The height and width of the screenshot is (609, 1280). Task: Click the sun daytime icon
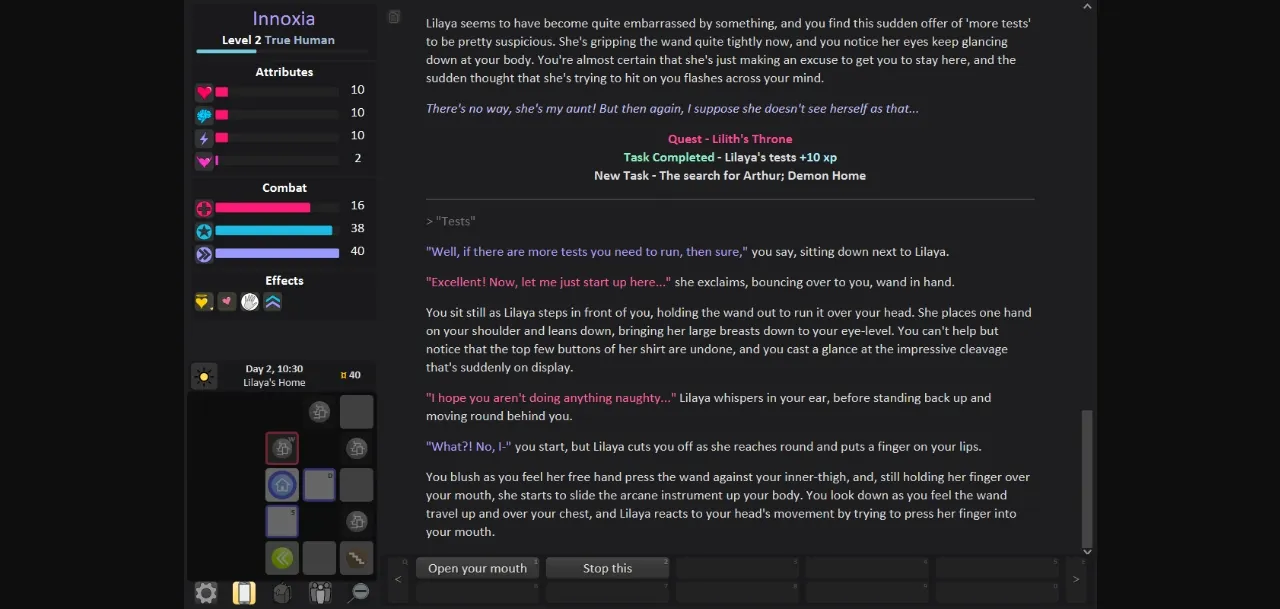pos(204,377)
